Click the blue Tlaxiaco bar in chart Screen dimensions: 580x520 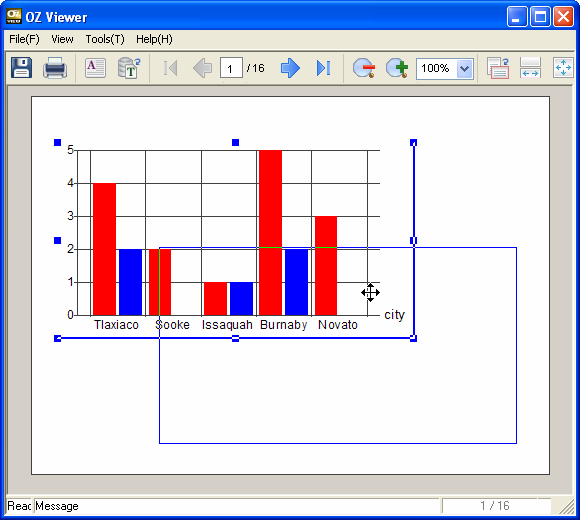pos(130,282)
